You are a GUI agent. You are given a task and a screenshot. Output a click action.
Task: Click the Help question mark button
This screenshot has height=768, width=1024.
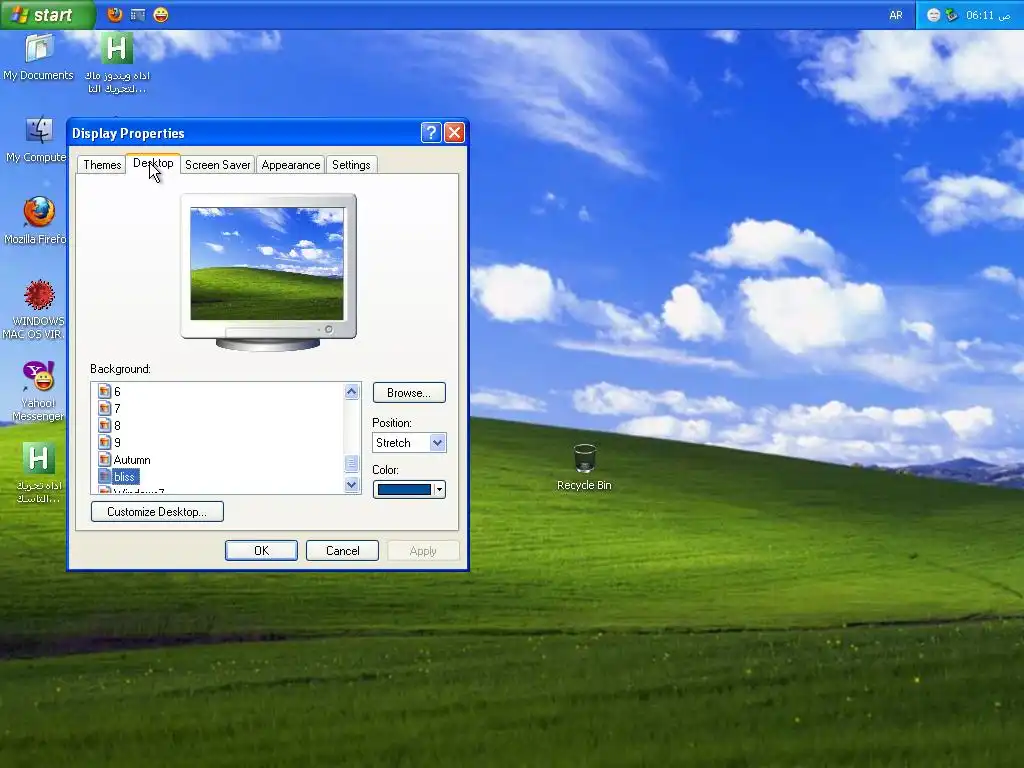[431, 133]
